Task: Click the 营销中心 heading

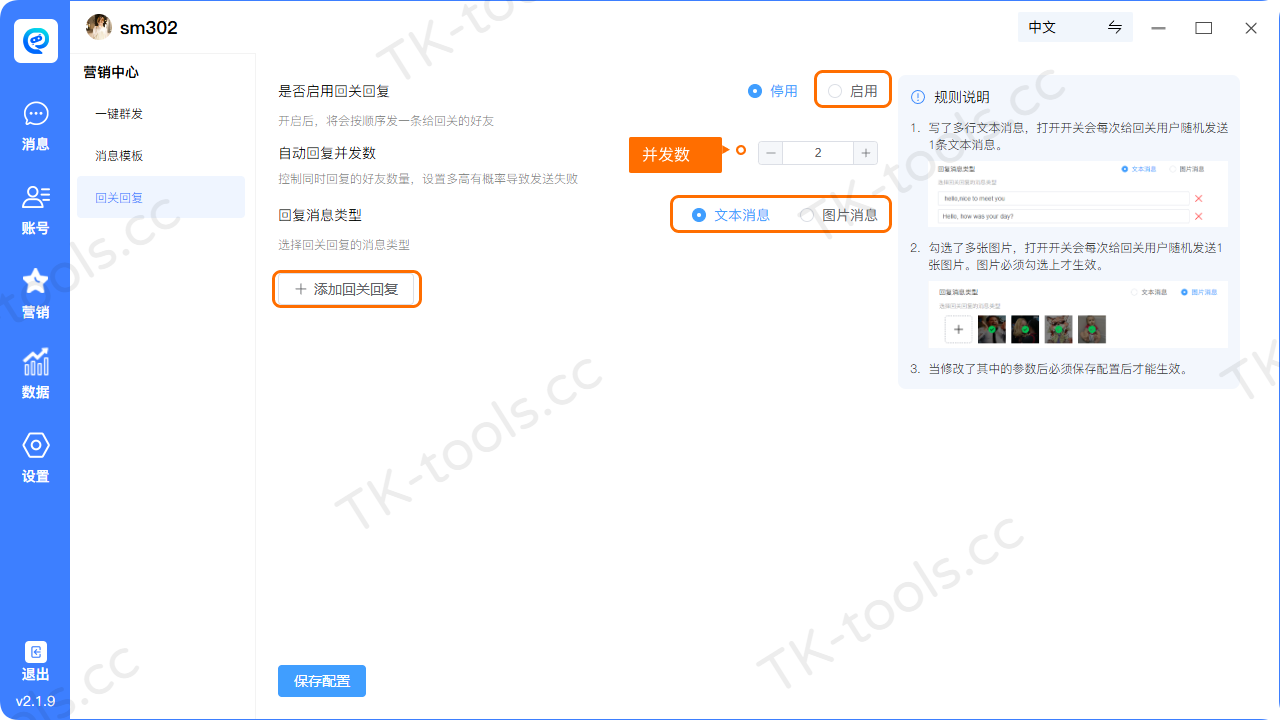Action: pyautogui.click(x=111, y=72)
